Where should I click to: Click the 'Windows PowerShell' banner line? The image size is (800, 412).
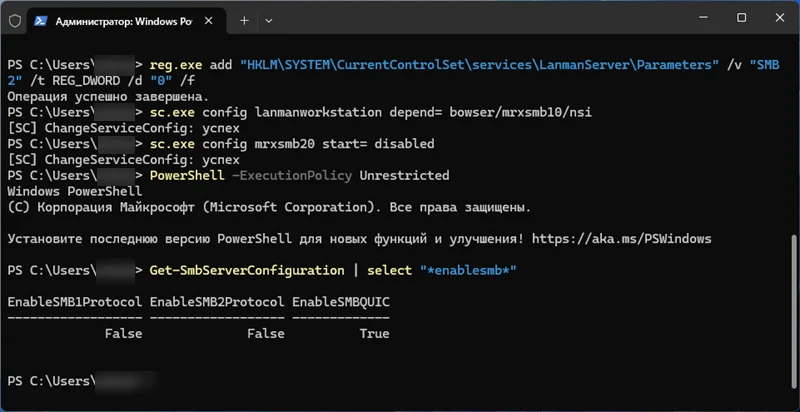click(74, 191)
